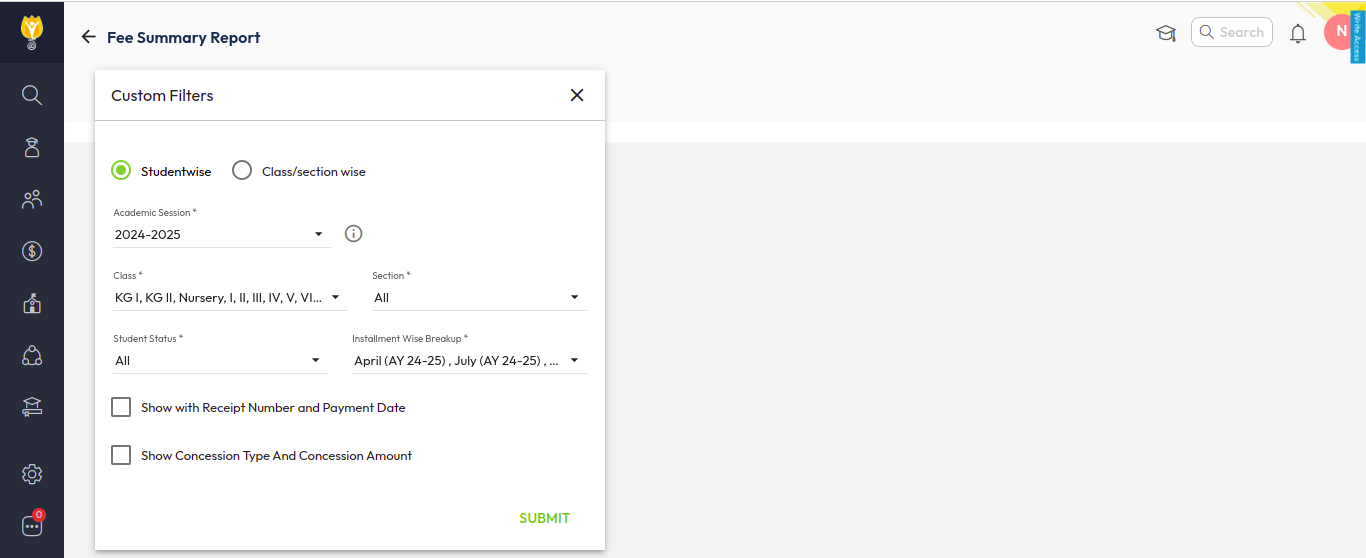Open the fees dollar-coin sidebar icon
This screenshot has height=558, width=1366.
(32, 251)
